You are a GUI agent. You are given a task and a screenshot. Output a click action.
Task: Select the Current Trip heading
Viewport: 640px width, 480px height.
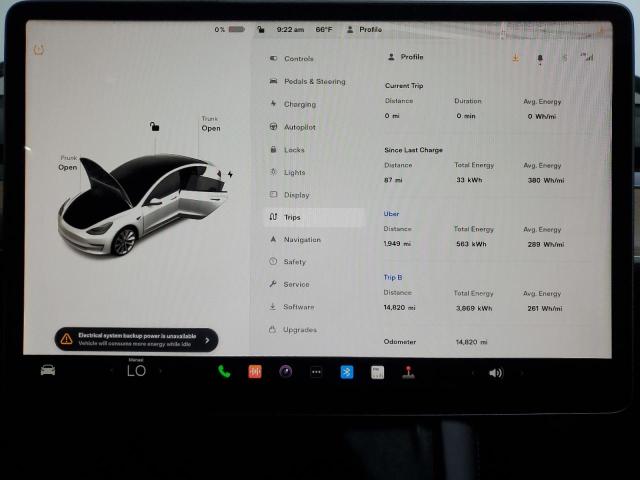pyautogui.click(x=404, y=86)
